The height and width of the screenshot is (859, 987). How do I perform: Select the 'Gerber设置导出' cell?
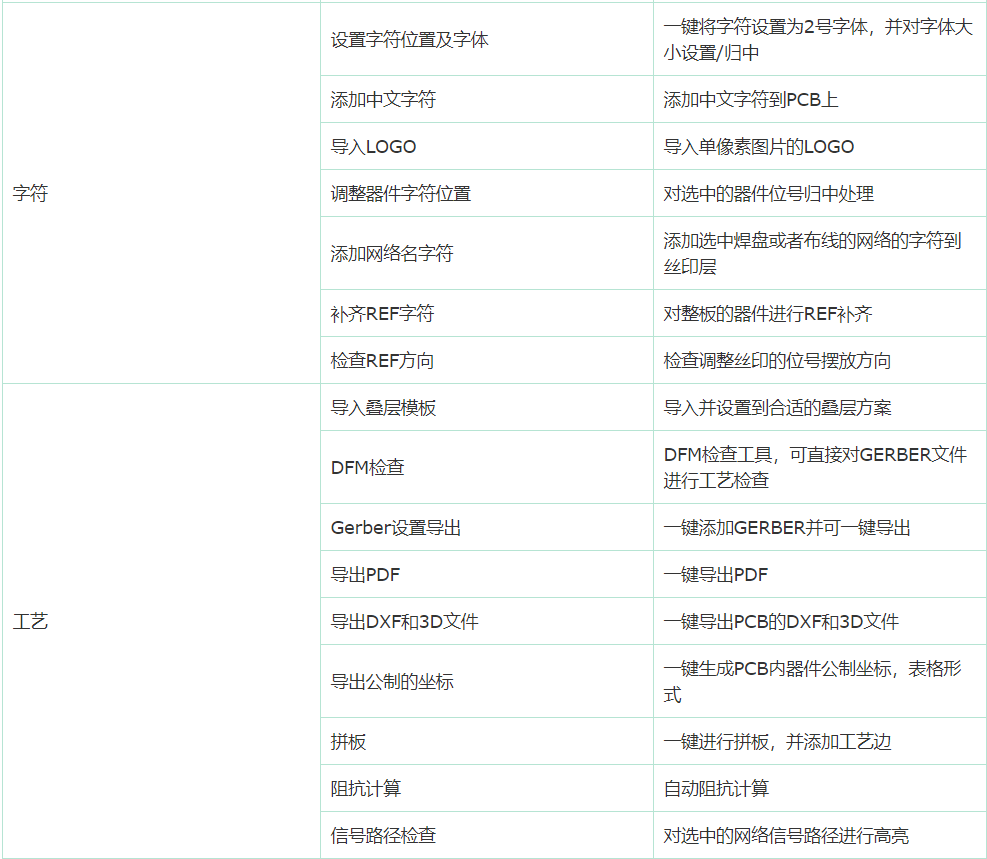click(487, 527)
